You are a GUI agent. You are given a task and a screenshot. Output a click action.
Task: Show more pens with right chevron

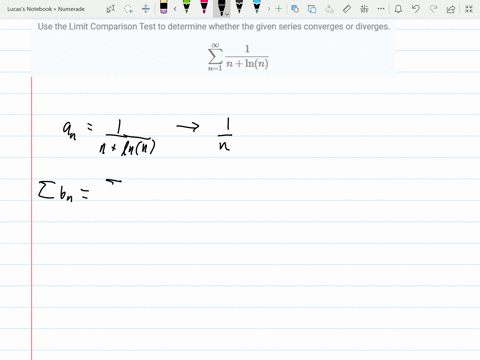tap(269, 9)
